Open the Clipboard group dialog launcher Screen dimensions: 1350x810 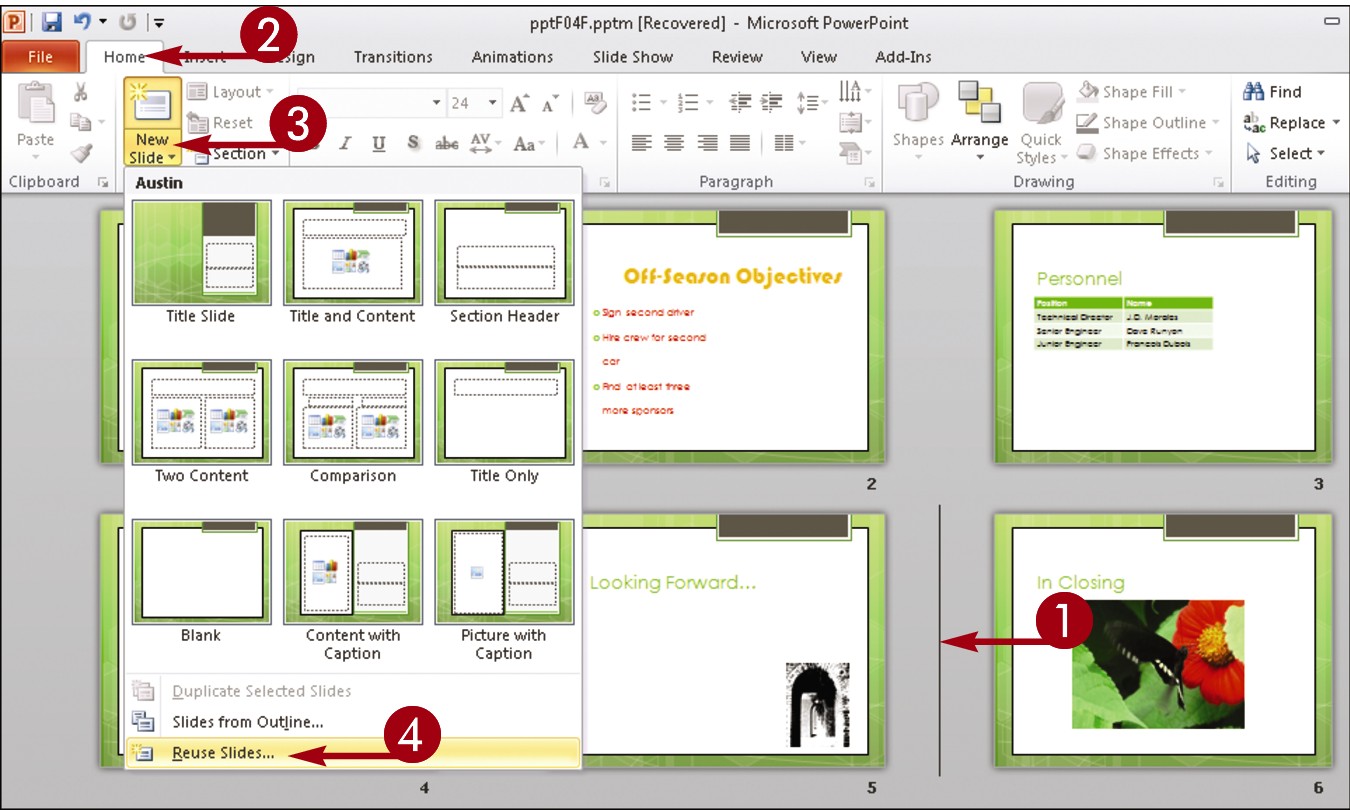[103, 183]
